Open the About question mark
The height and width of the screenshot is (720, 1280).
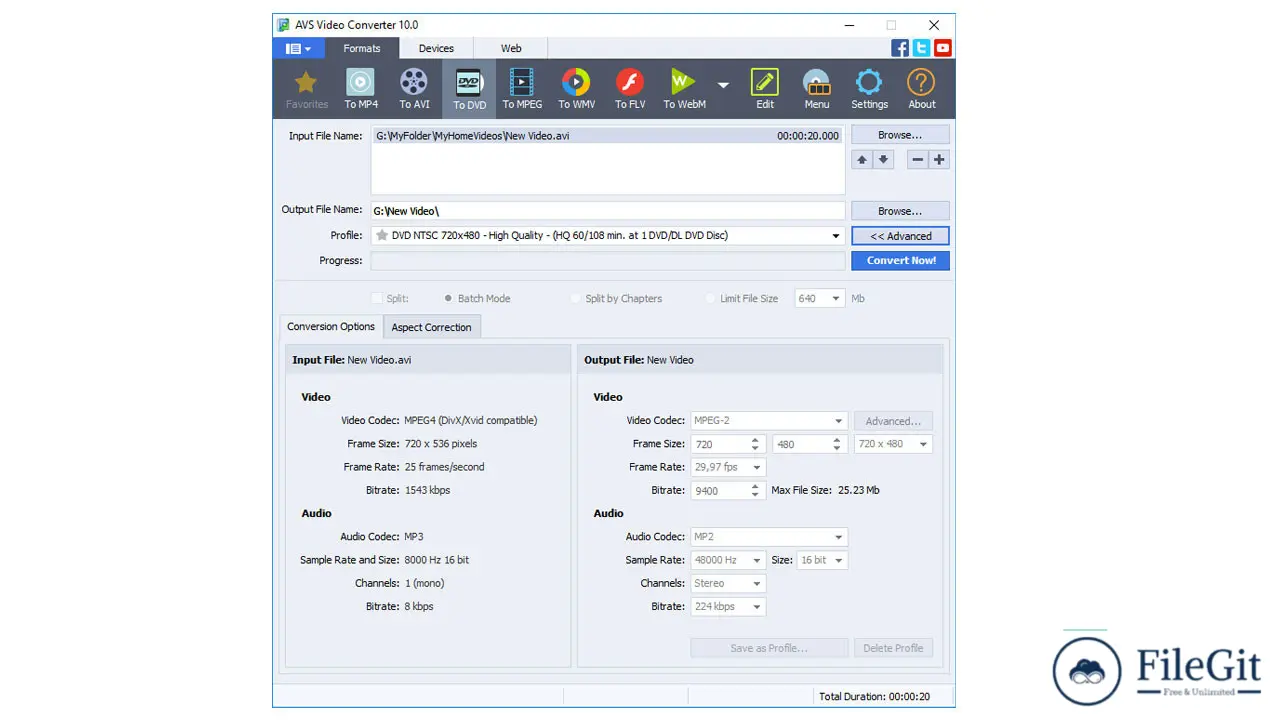click(921, 89)
